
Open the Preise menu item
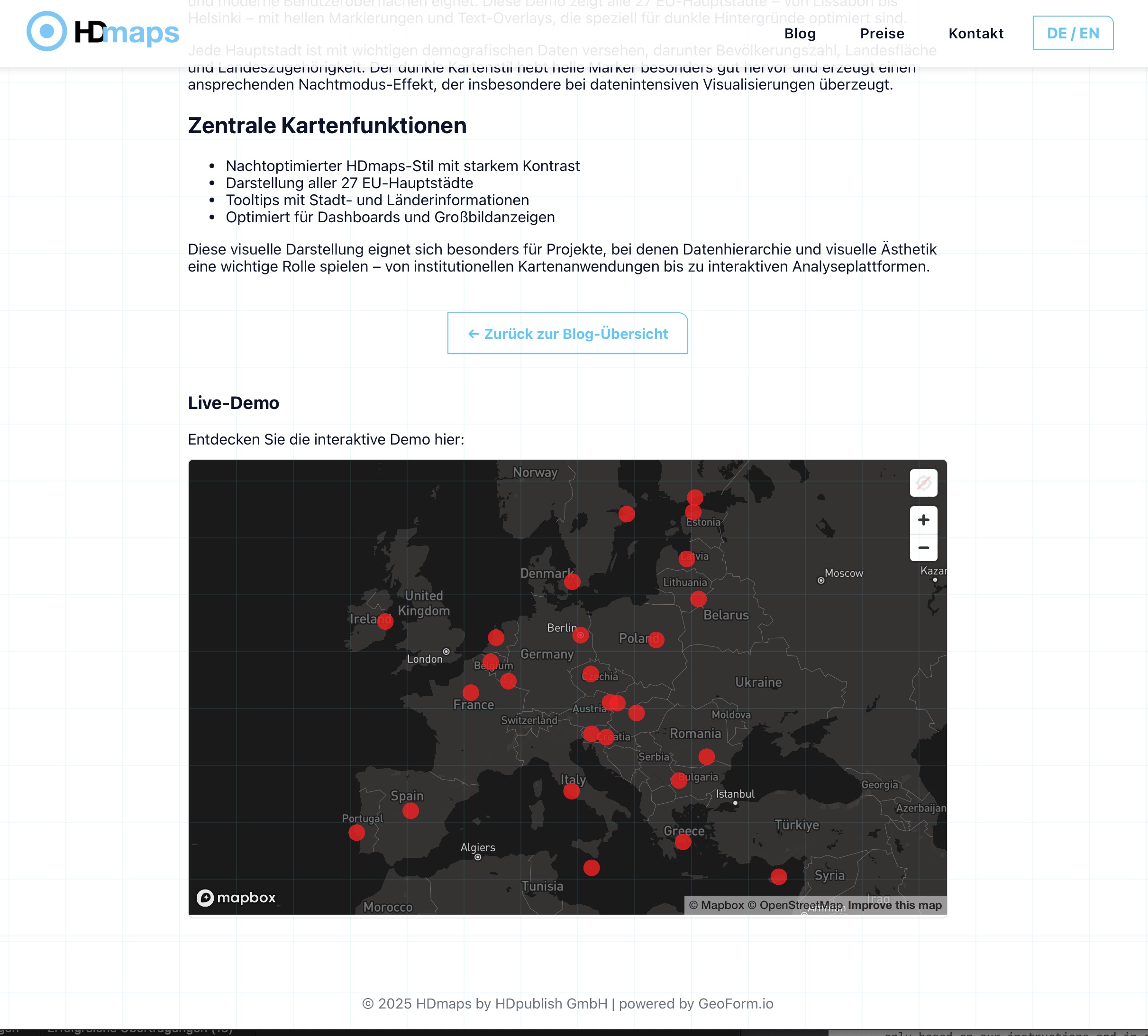[882, 34]
